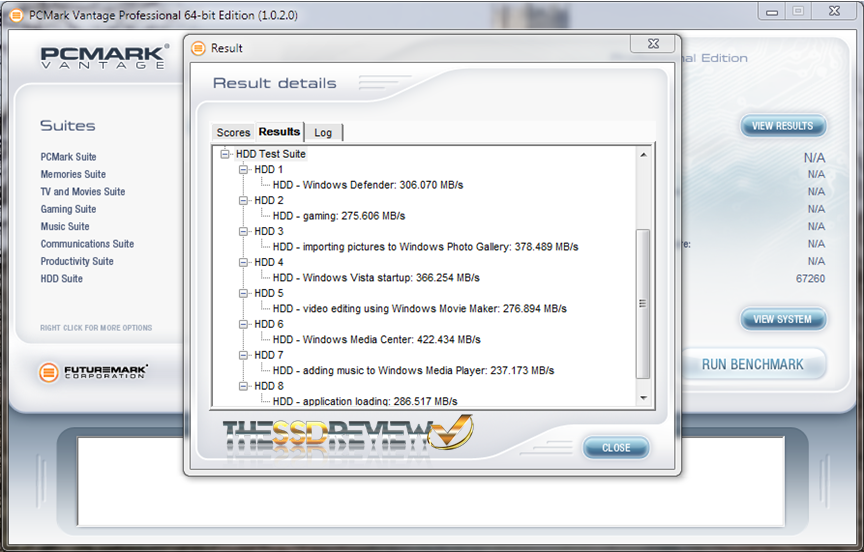Collapse the HDD Test Suite tree node
Image resolution: width=864 pixels, height=552 pixels.
point(225,154)
